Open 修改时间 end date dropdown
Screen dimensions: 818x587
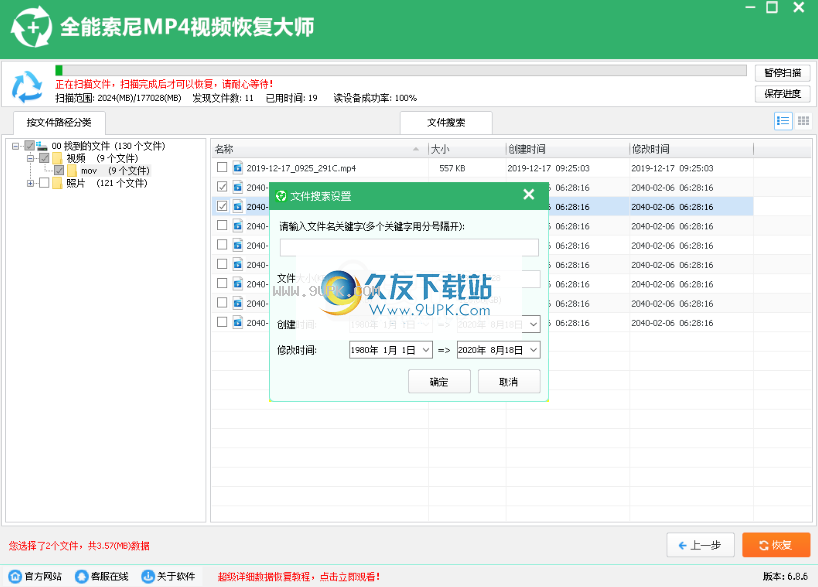click(533, 350)
